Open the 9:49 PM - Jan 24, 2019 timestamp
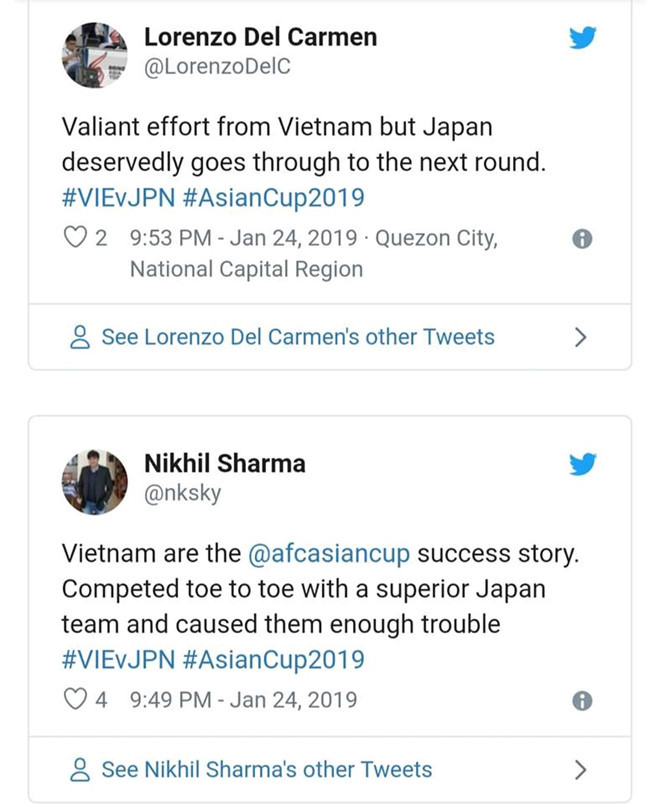Viewport: 660px width, 805px height. pyautogui.click(x=243, y=699)
